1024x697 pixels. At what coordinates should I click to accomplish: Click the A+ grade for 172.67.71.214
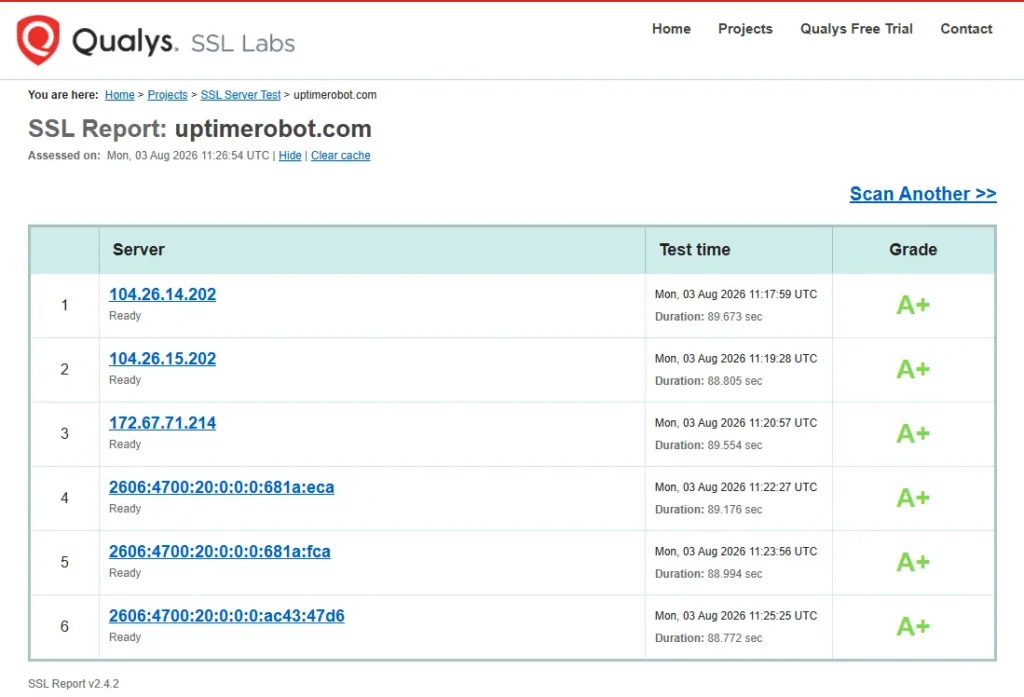(x=913, y=433)
